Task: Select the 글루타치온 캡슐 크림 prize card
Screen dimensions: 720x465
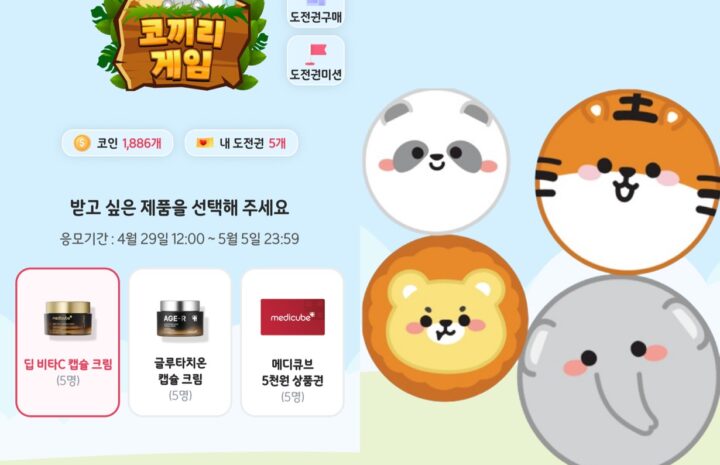Action: [x=180, y=342]
